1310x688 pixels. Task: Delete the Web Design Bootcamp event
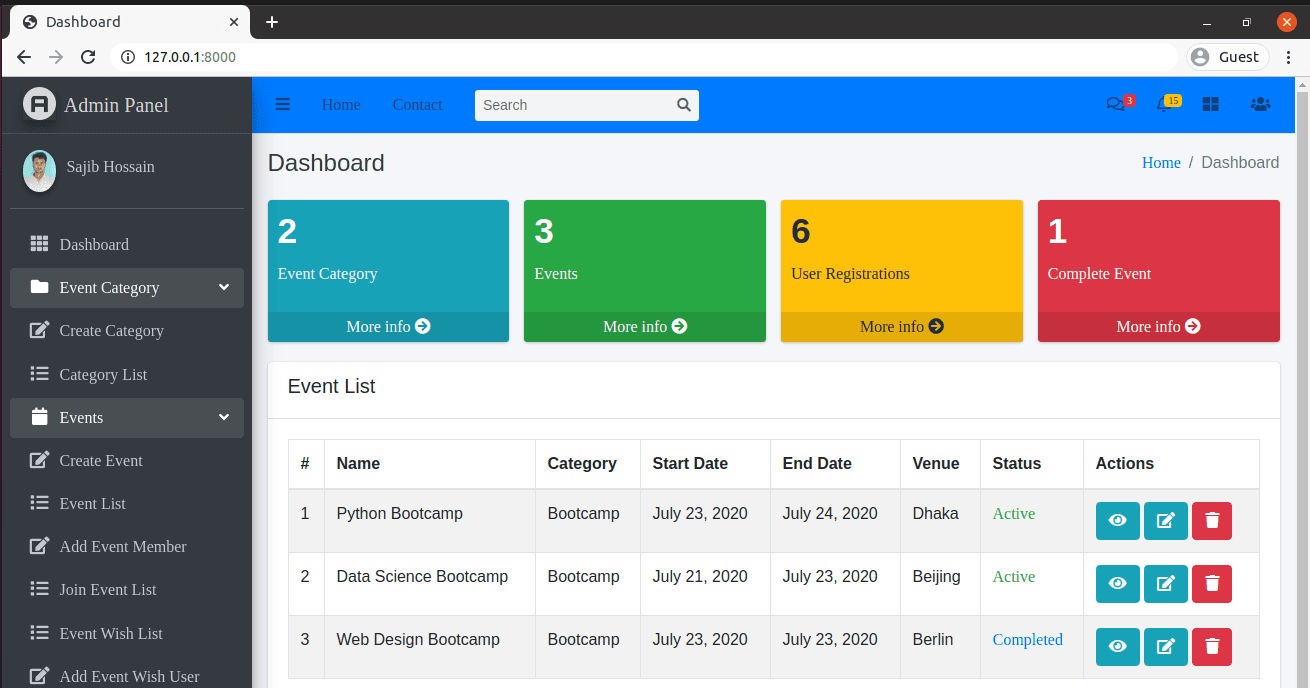point(1211,646)
